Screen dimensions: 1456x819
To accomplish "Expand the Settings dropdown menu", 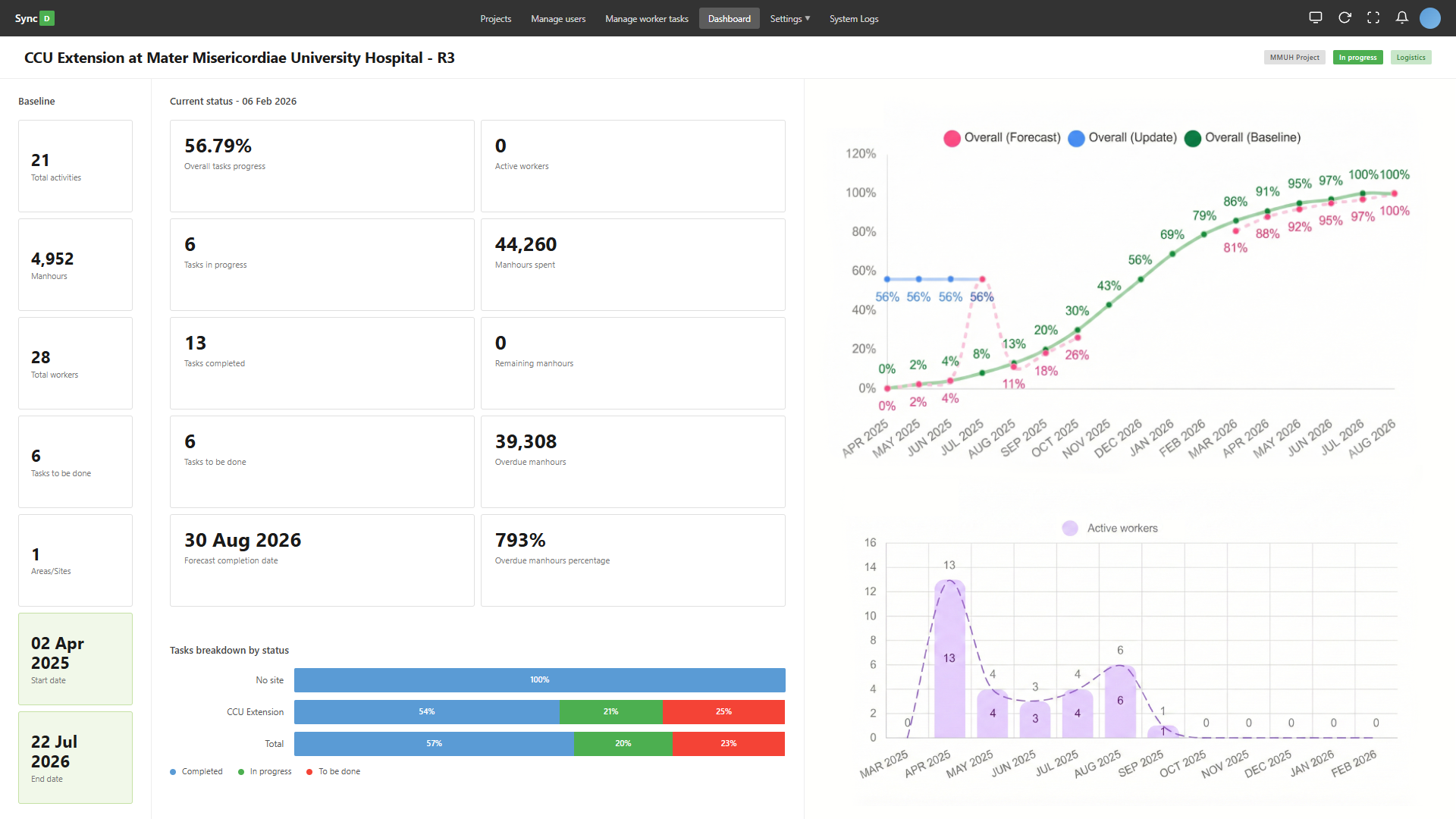I will [x=789, y=19].
